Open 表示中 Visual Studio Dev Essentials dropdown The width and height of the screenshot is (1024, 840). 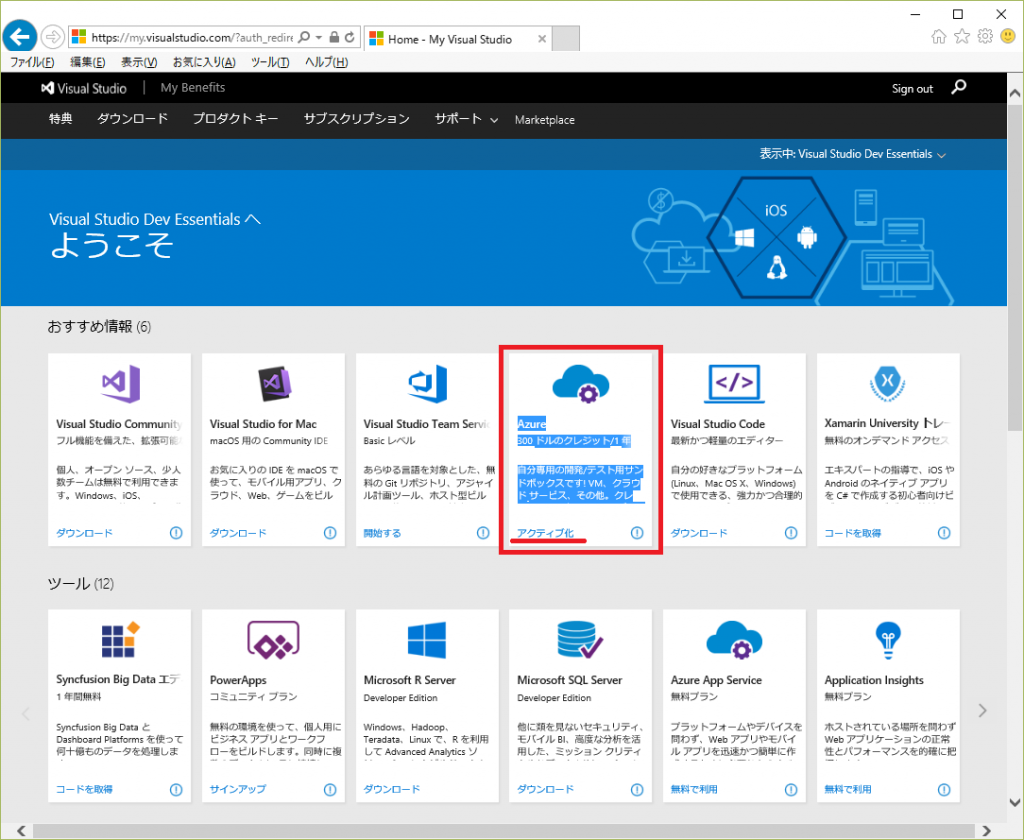point(852,154)
